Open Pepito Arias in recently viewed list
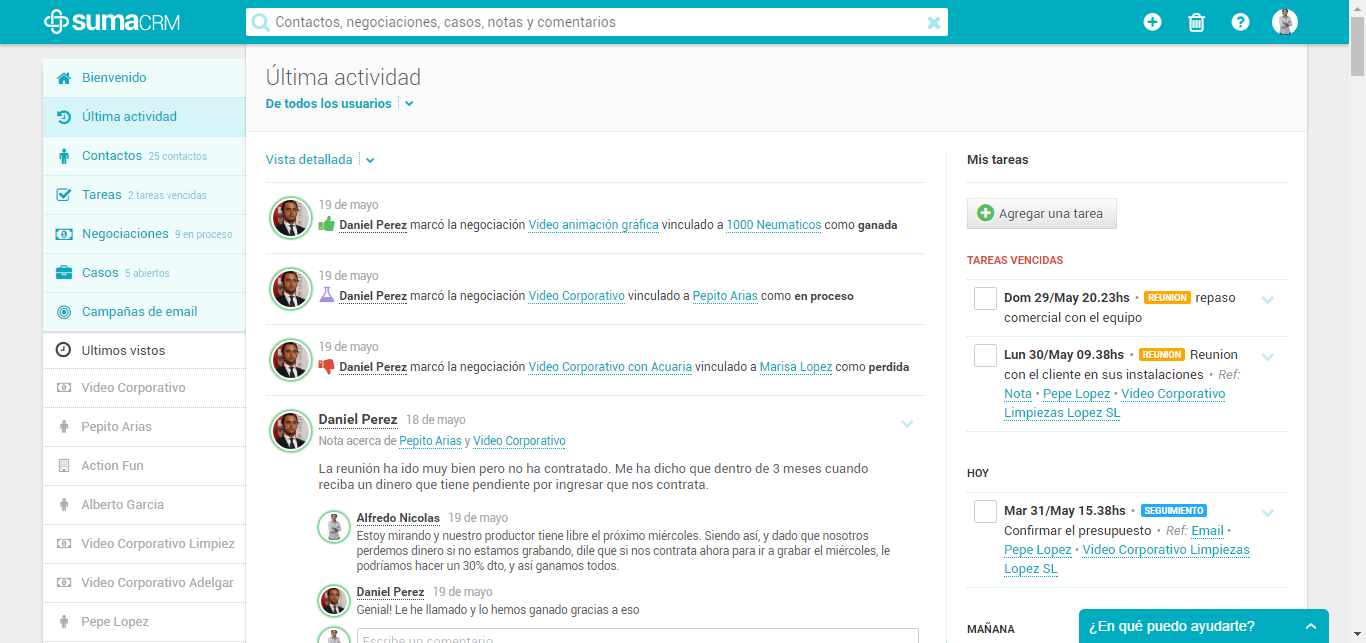Viewport: 1366px width, 643px height. (x=116, y=427)
